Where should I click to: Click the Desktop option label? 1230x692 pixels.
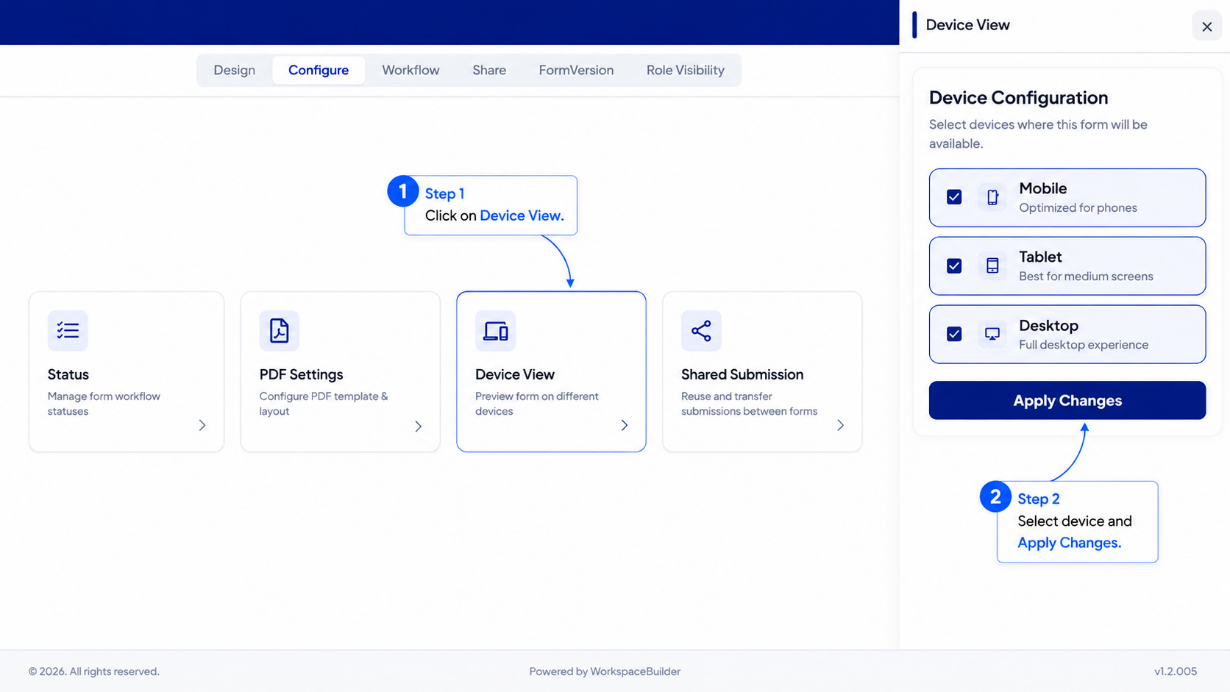tap(1048, 326)
